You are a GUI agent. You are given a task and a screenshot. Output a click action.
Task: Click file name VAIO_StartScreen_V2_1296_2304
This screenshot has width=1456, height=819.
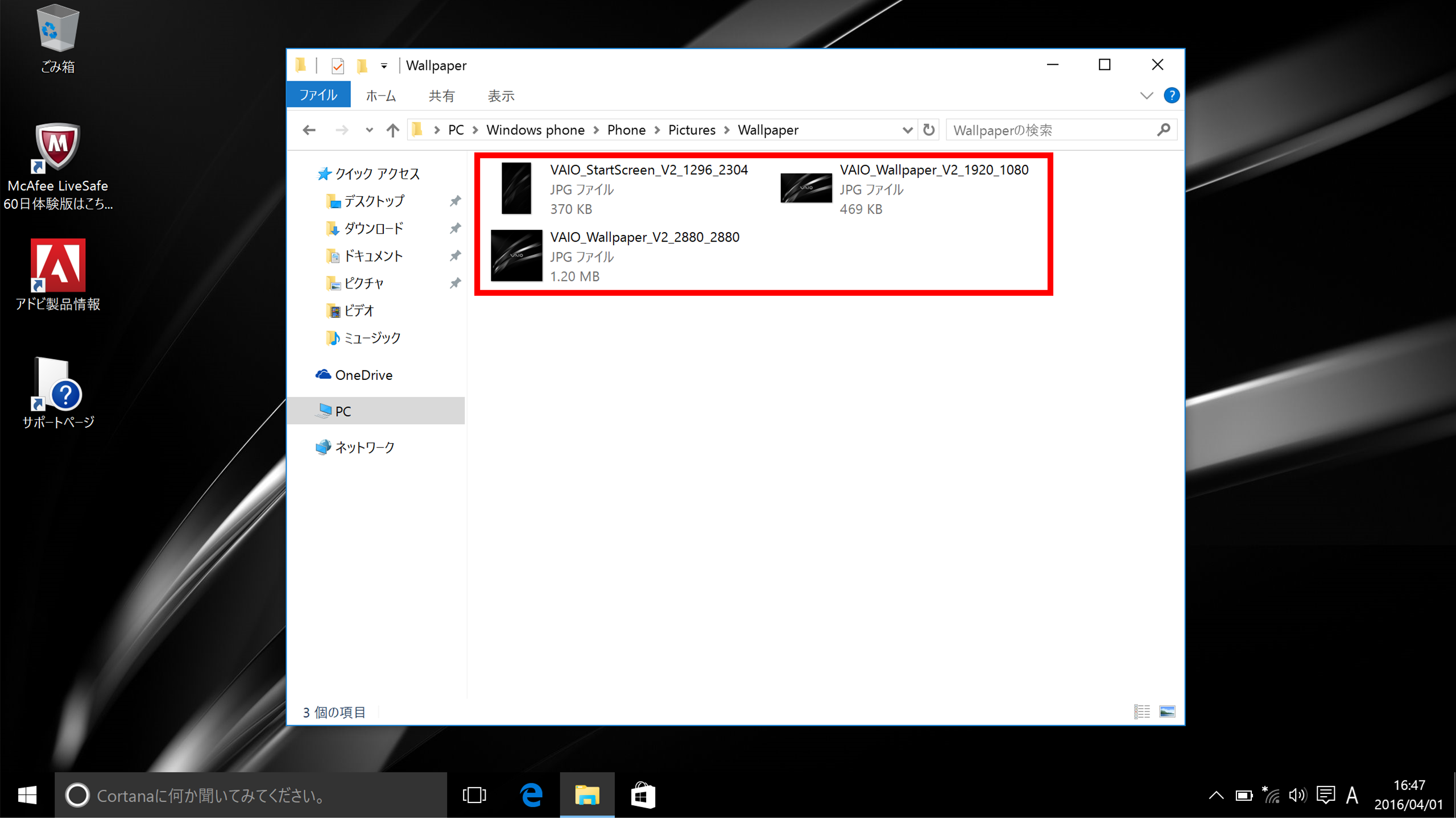pyautogui.click(x=648, y=169)
